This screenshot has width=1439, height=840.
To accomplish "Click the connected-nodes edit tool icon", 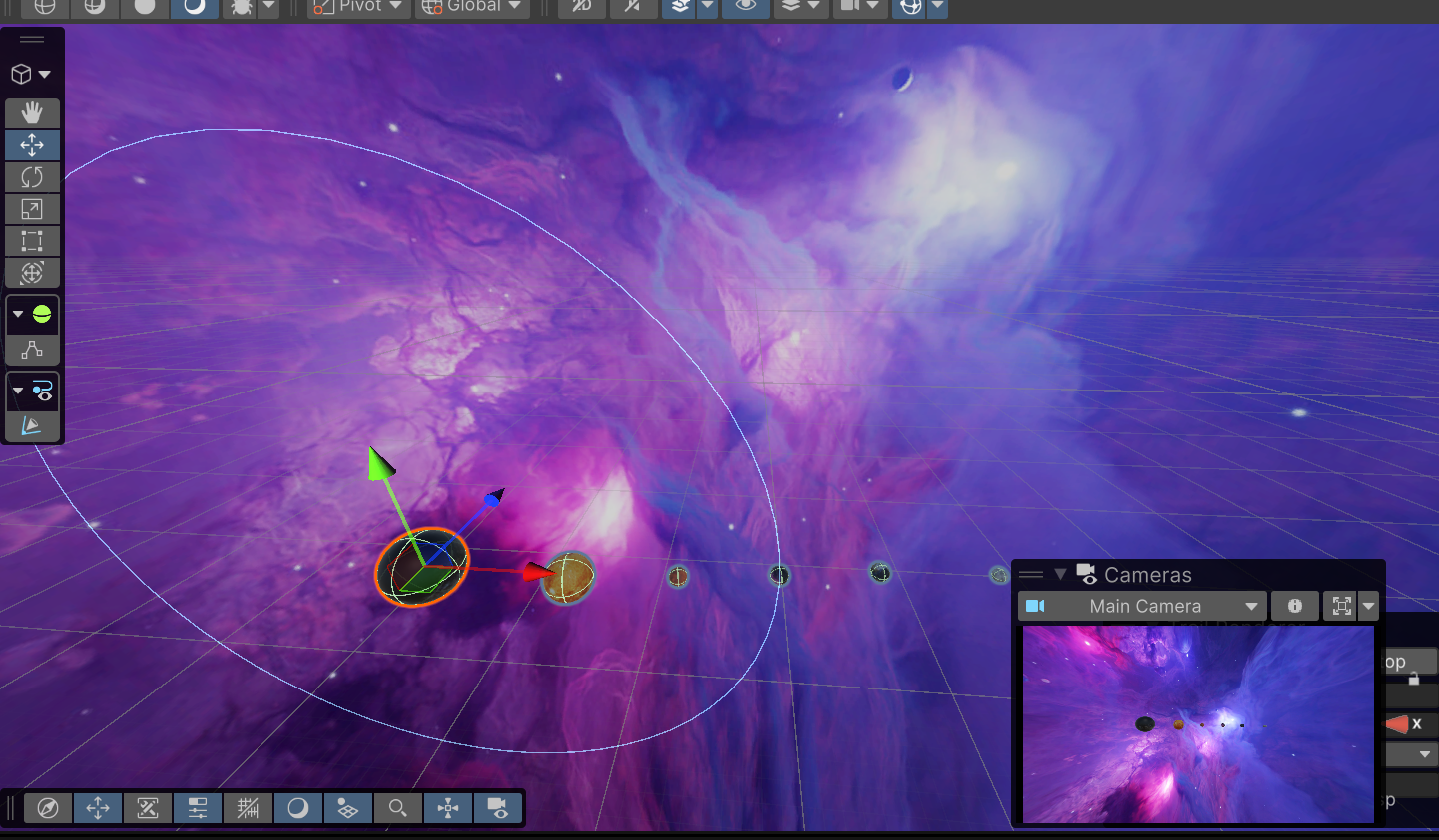I will point(32,350).
